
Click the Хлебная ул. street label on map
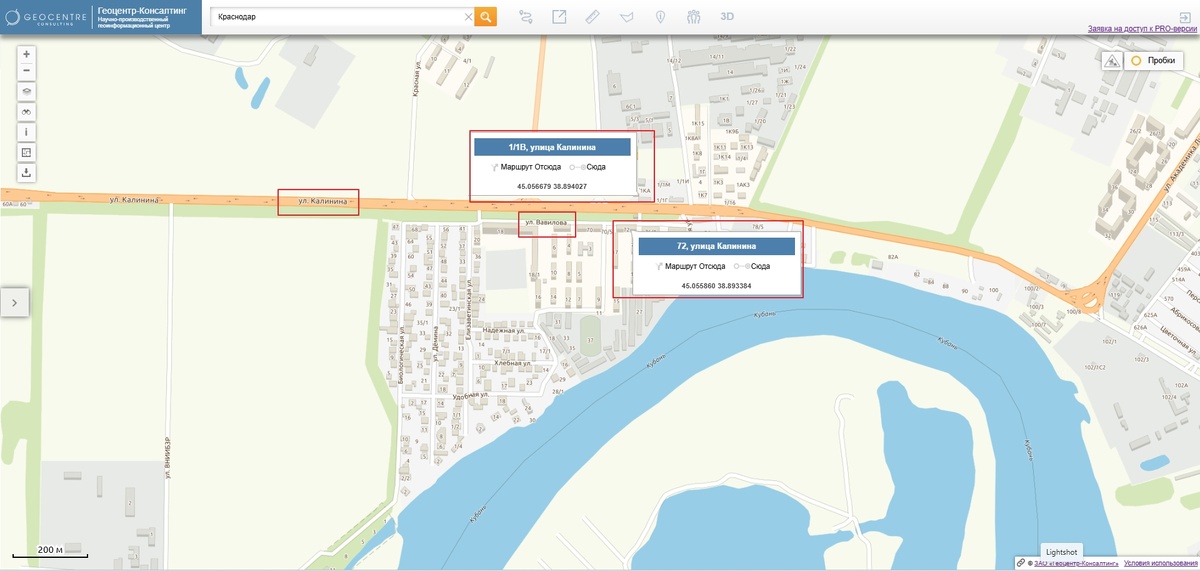click(513, 363)
